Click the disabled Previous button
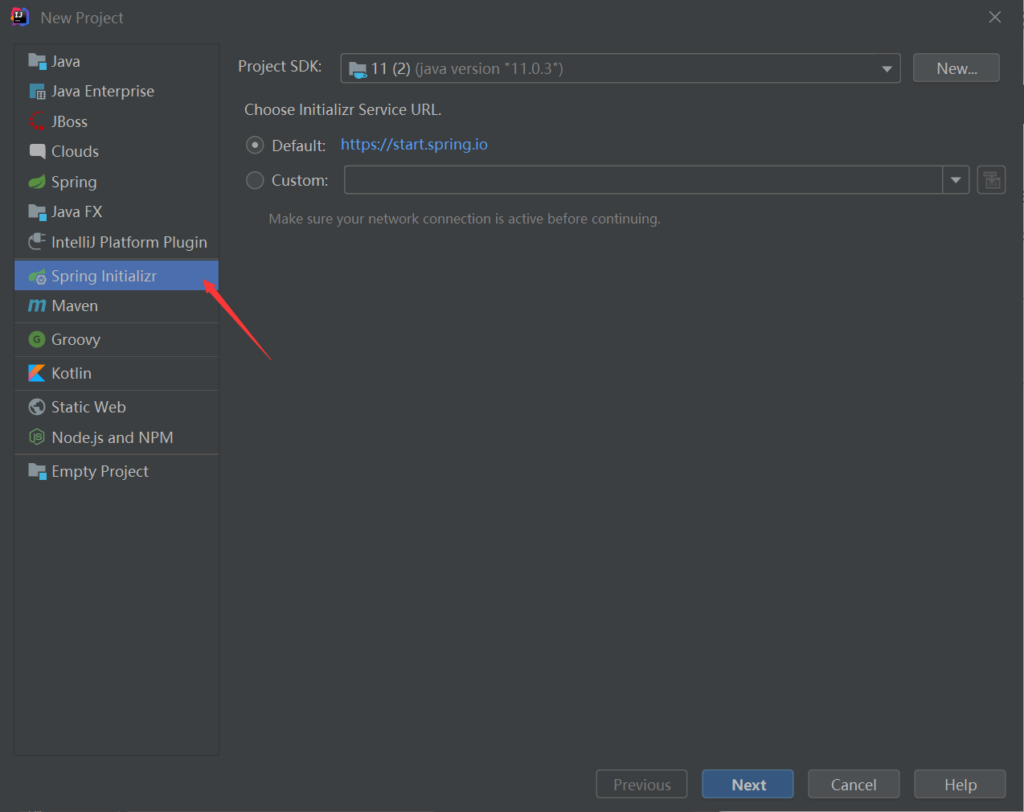1024x812 pixels. pos(641,784)
